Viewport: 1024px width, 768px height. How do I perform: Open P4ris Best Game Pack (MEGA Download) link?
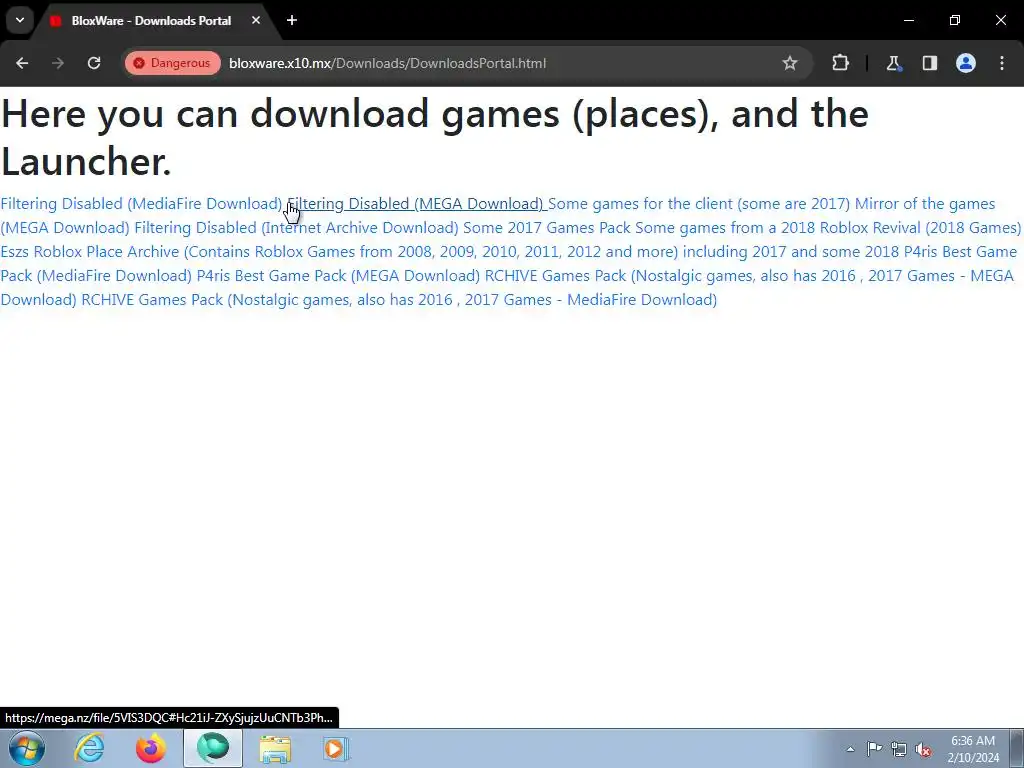tap(338, 276)
